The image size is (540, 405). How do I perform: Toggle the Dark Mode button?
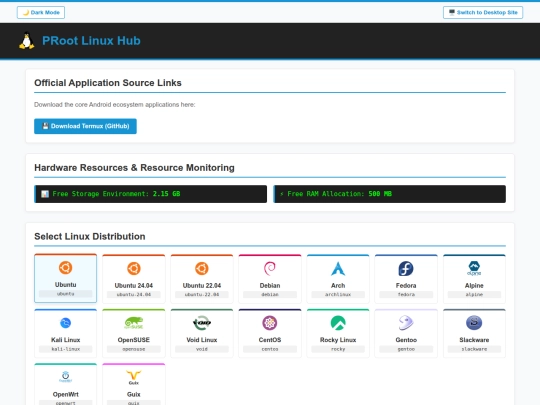(41, 12)
